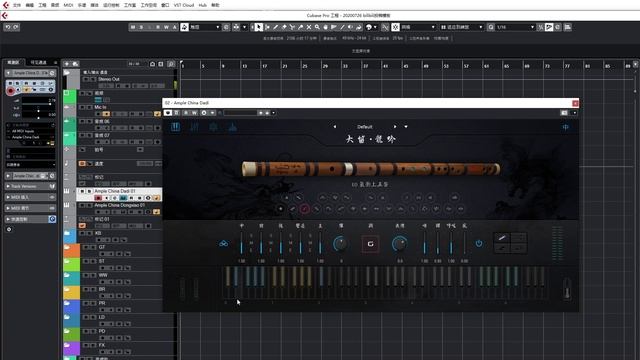Viewport: 640px width, 360px height.
Task: Click the FX folder track name
Action: pos(102,345)
